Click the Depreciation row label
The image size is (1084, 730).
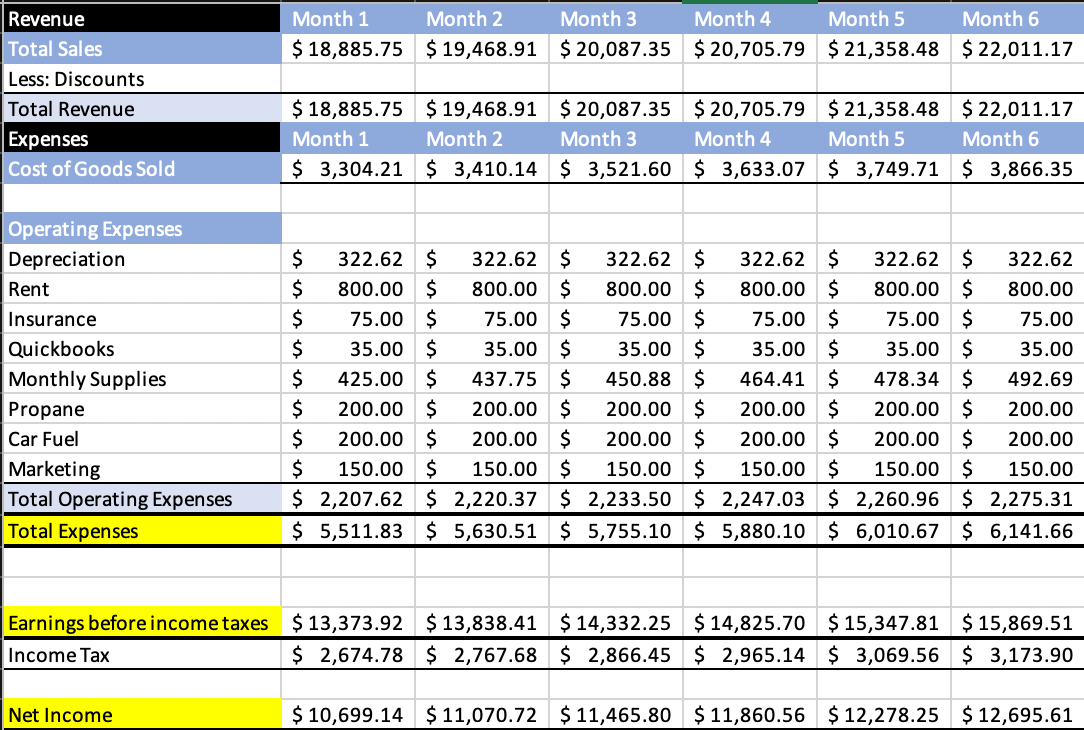pos(142,259)
